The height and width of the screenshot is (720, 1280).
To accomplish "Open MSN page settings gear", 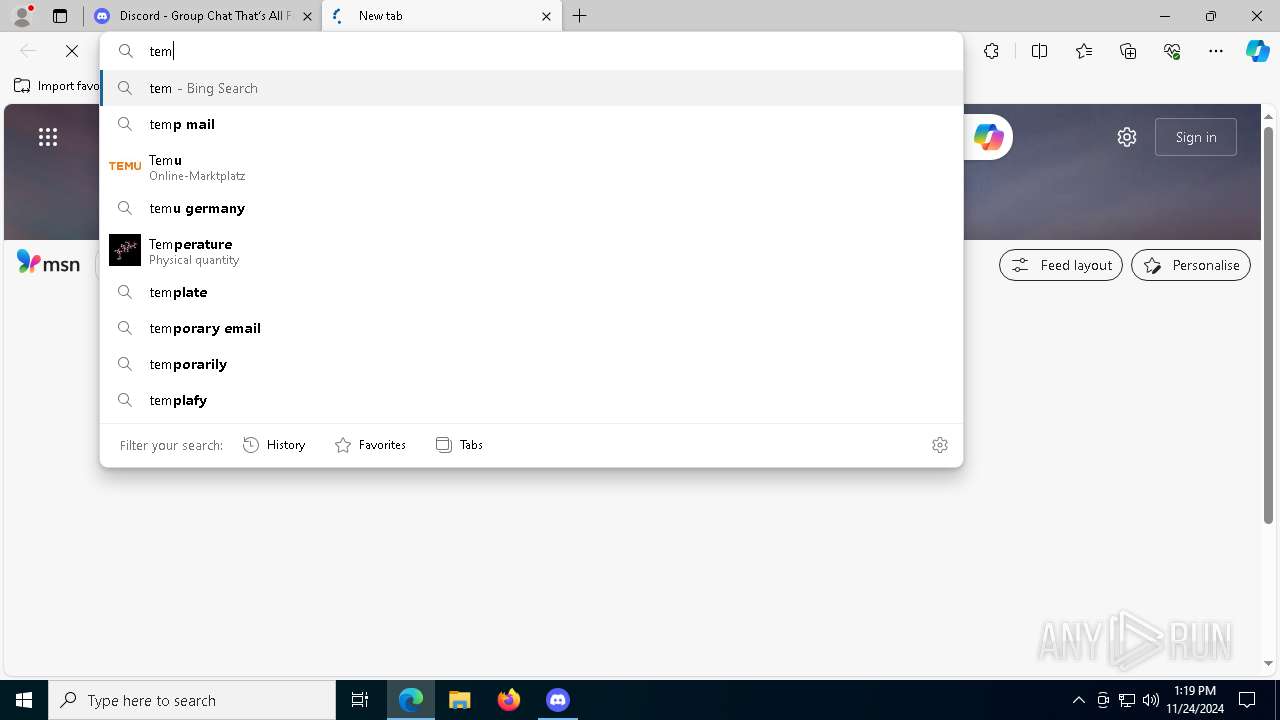I will tap(1127, 137).
